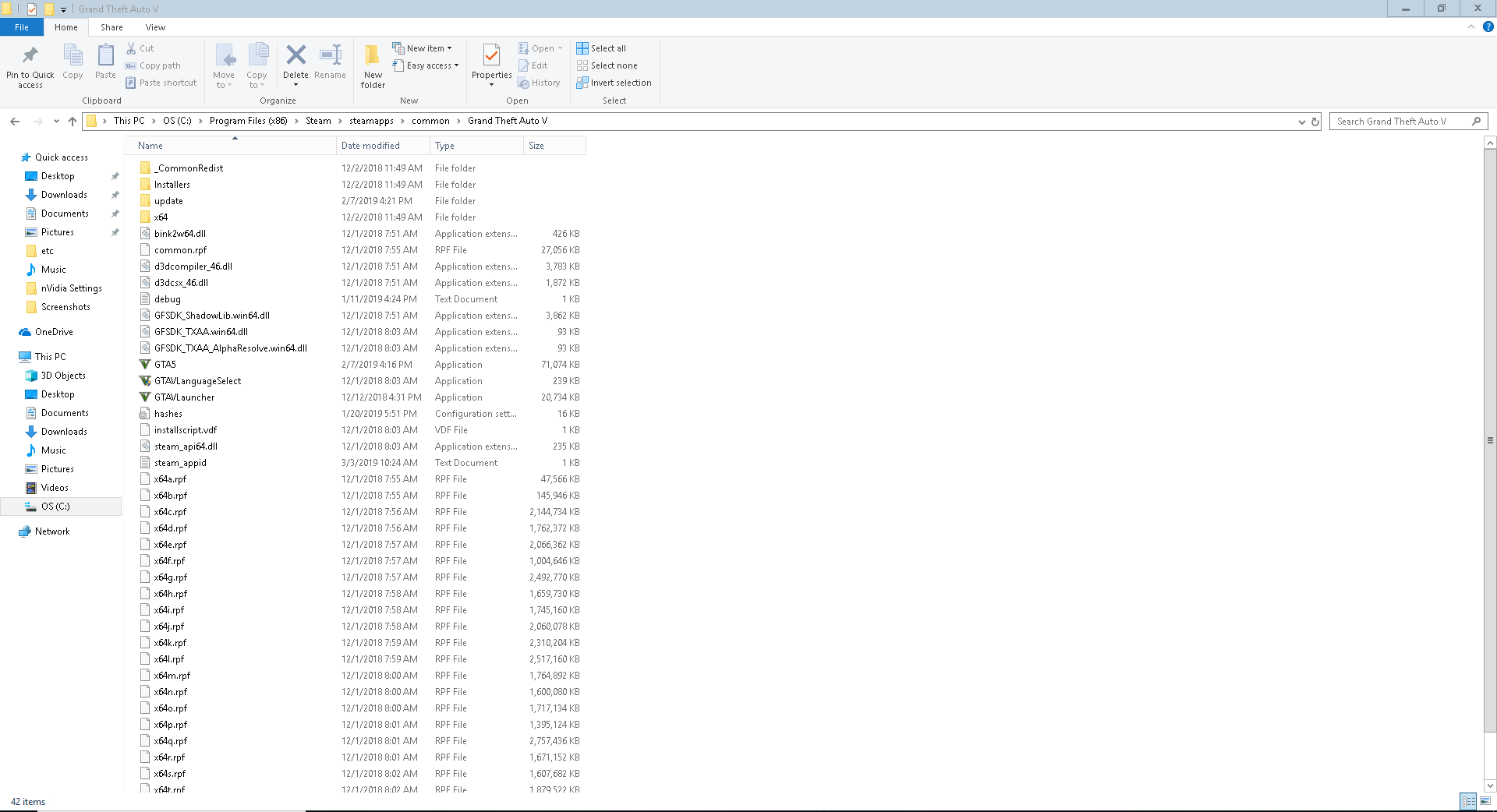Click History in the Open group
The image size is (1497, 812).
coord(539,83)
